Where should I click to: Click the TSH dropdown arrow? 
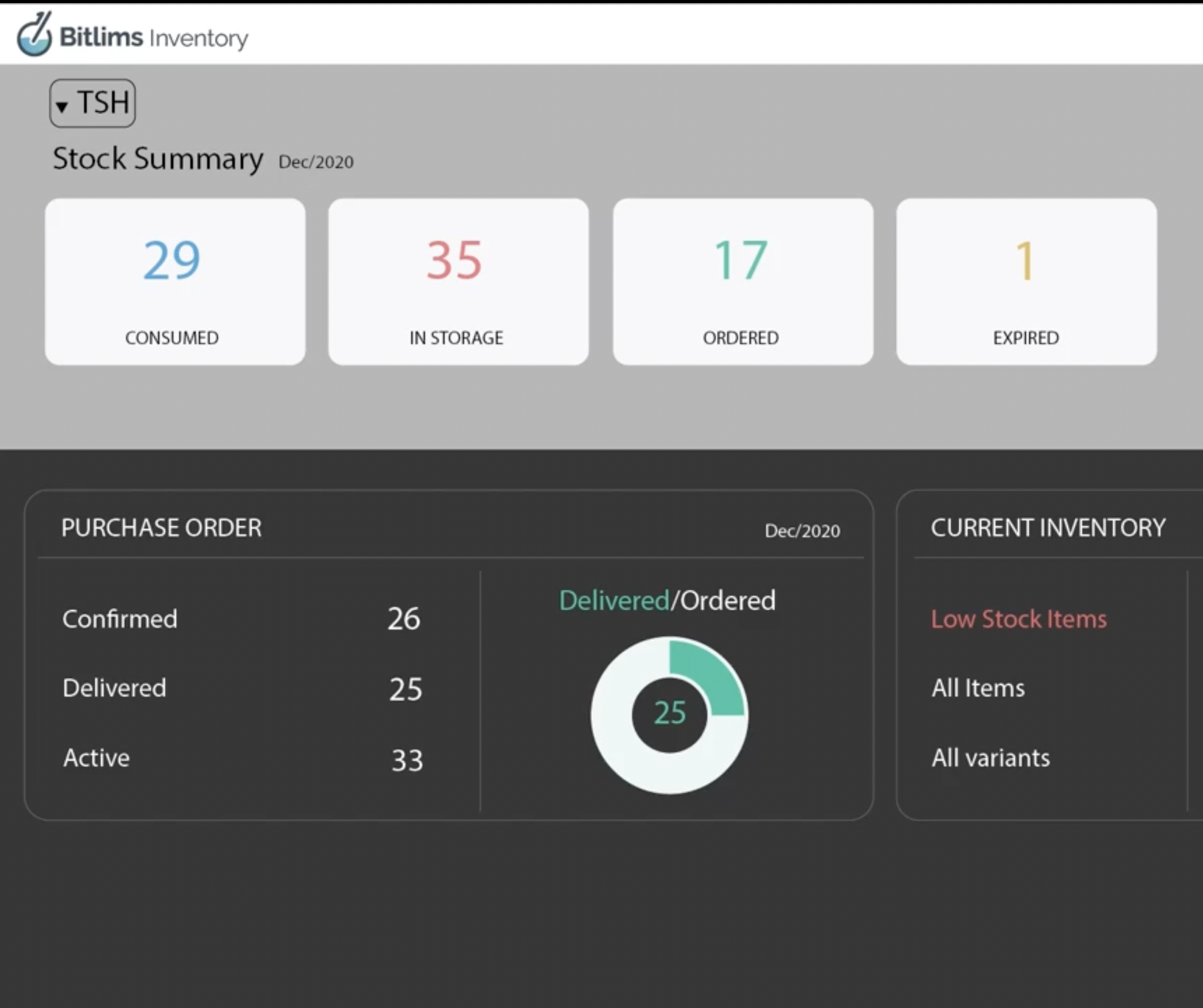62,106
